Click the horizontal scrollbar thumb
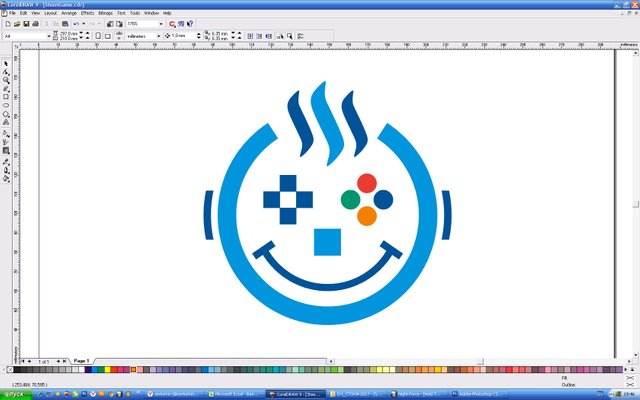The height and width of the screenshot is (400, 640). point(480,361)
